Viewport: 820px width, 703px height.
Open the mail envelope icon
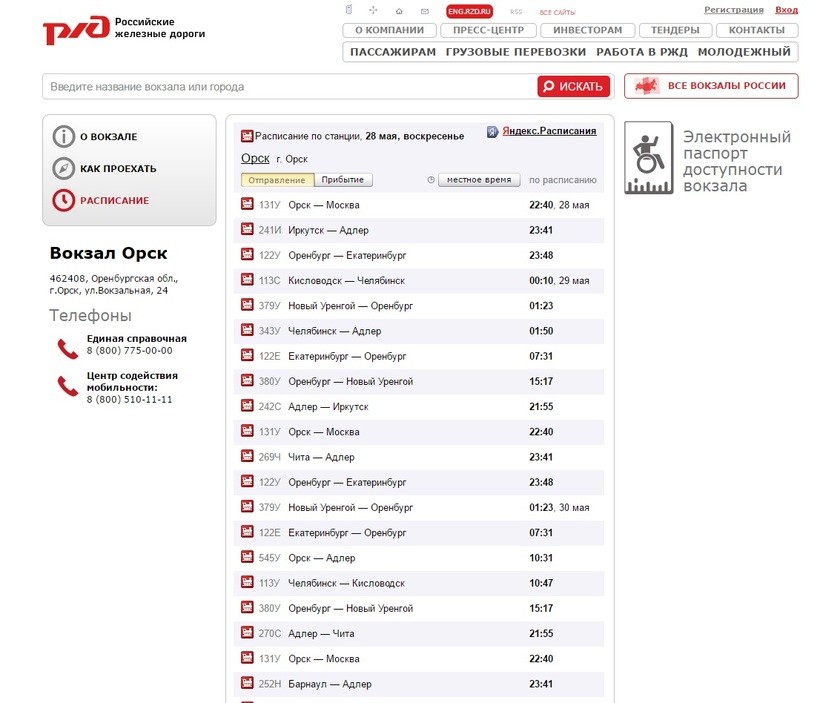pyautogui.click(x=425, y=11)
